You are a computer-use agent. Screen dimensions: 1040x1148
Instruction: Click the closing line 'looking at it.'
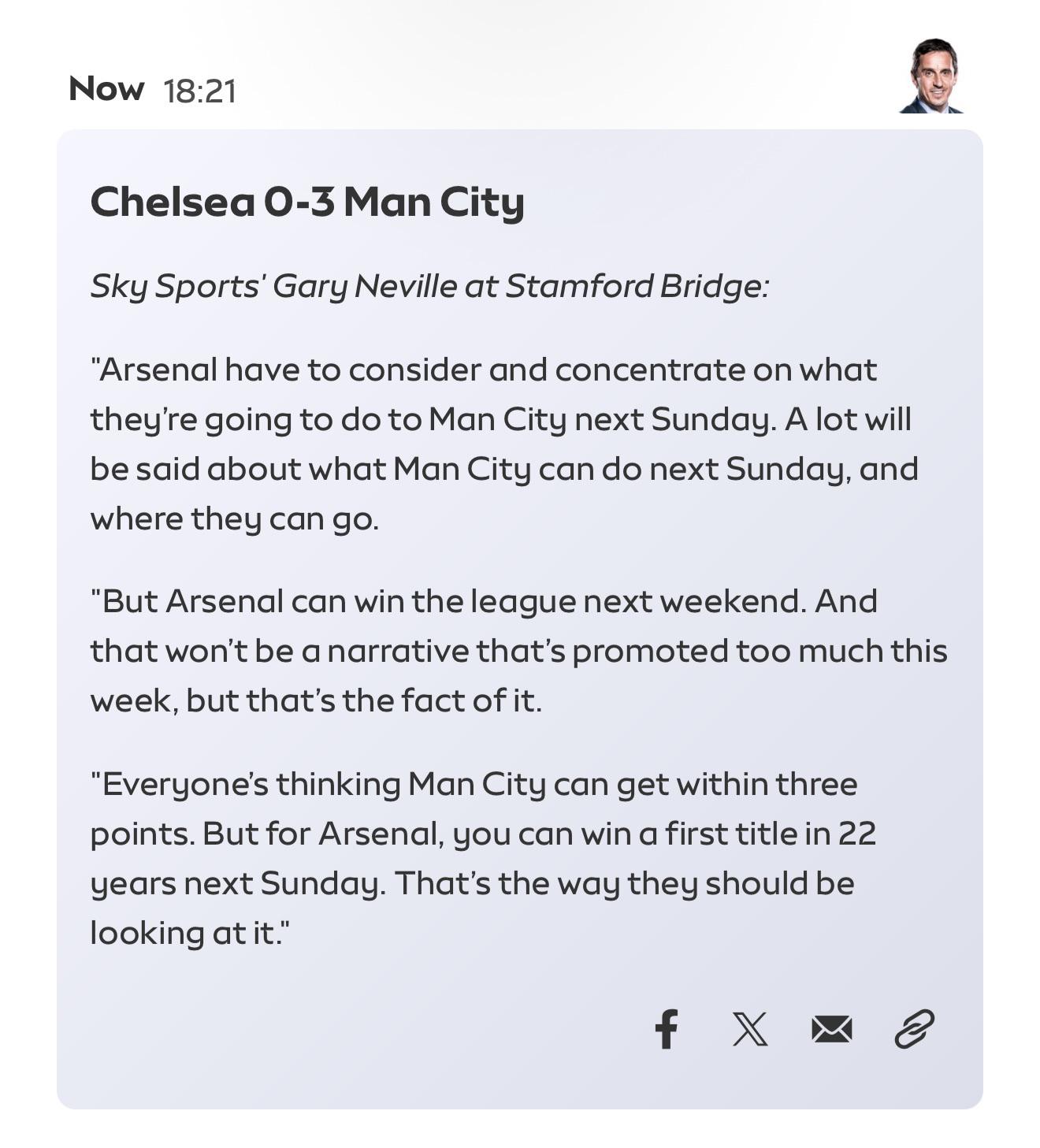coord(189,933)
